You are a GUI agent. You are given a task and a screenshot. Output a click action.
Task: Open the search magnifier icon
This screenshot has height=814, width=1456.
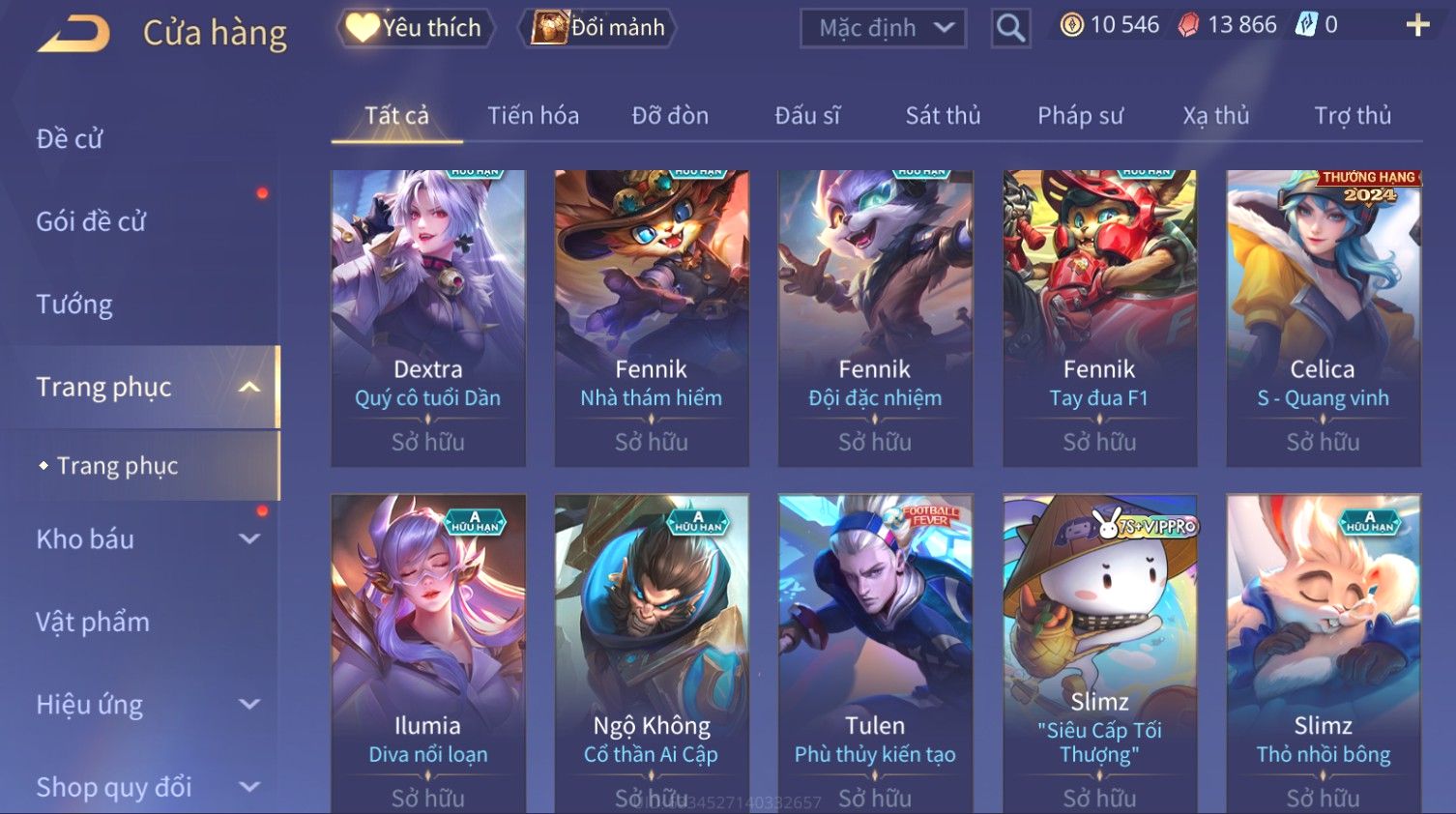pyautogui.click(x=1010, y=28)
